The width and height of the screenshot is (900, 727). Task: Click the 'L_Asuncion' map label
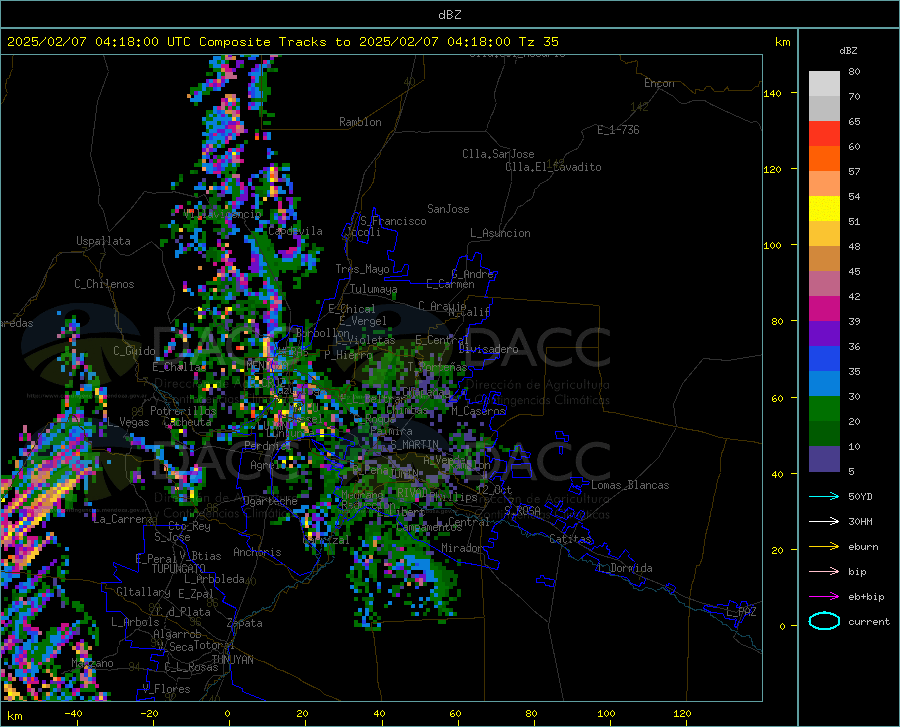pos(500,233)
